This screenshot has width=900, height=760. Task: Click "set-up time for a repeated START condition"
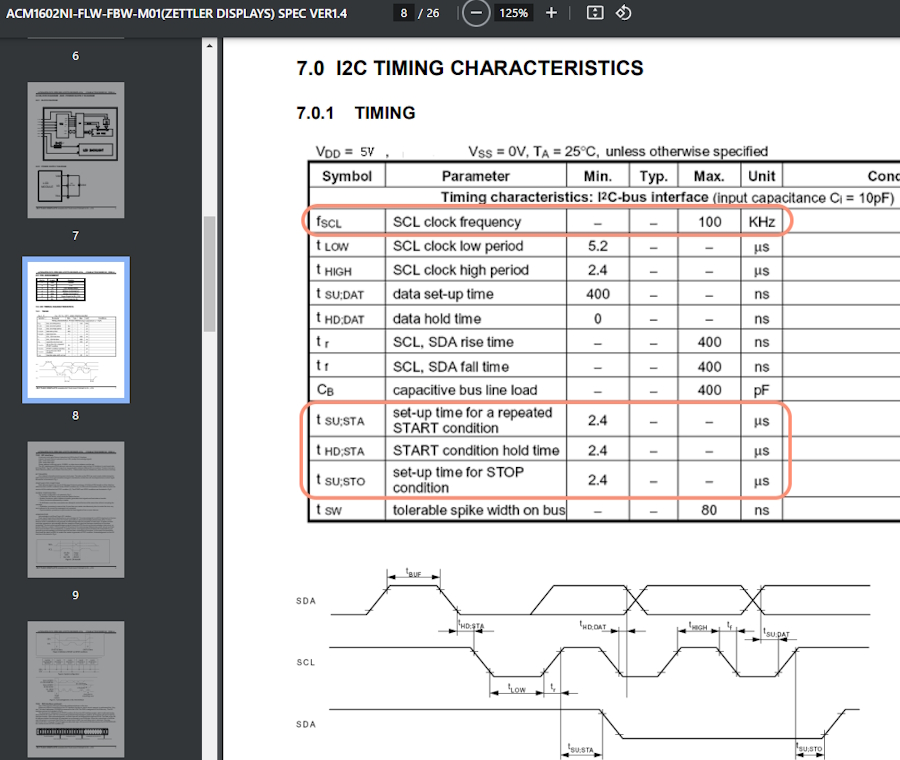click(x=472, y=420)
